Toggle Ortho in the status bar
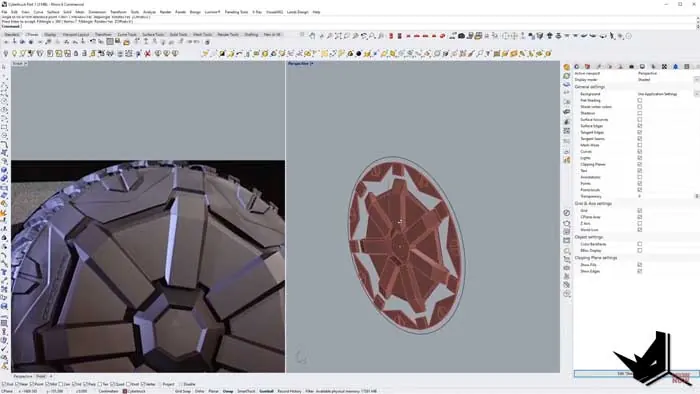 pos(200,391)
